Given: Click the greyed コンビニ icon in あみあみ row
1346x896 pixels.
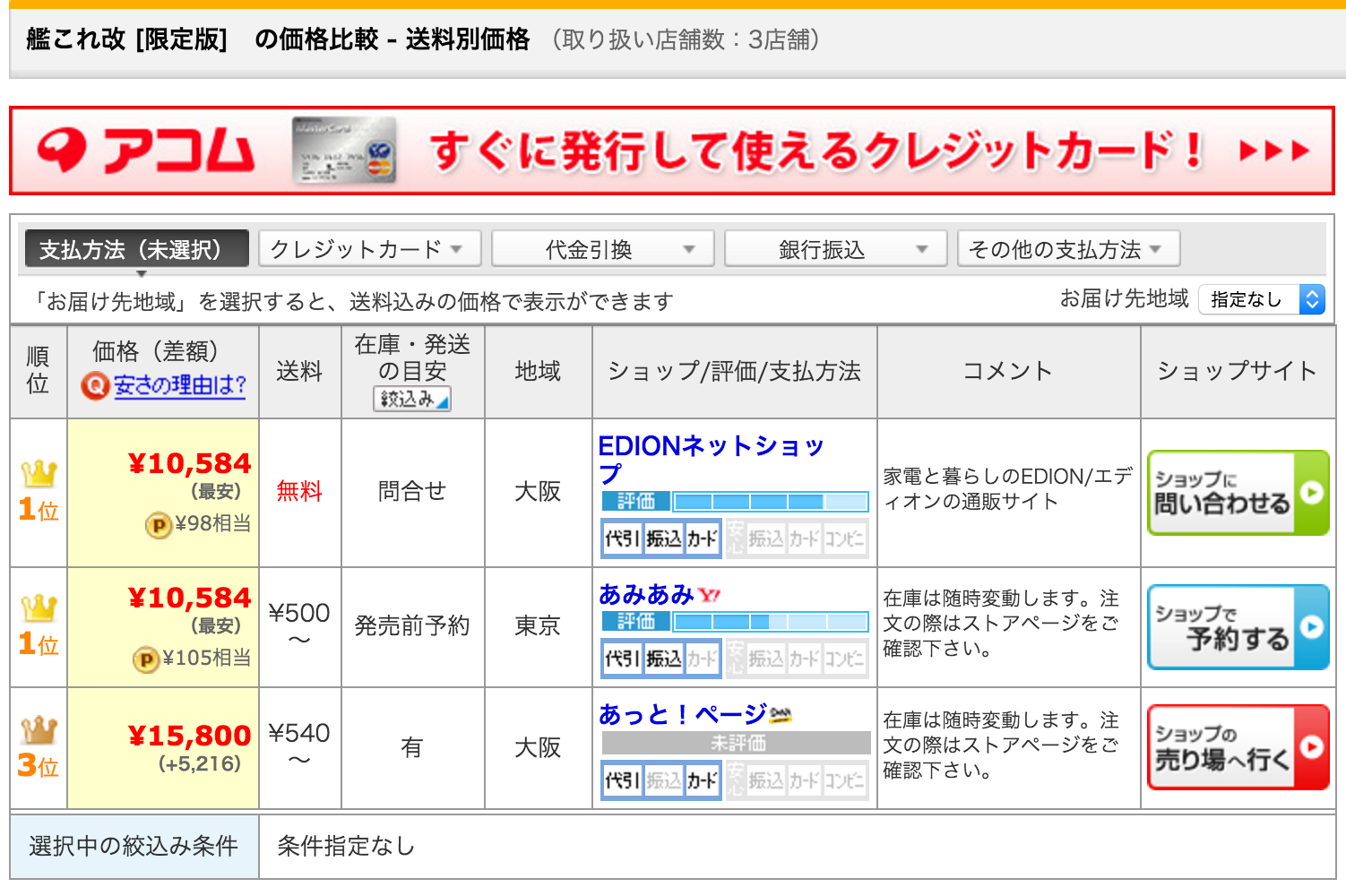Looking at the screenshot, I should (844, 659).
